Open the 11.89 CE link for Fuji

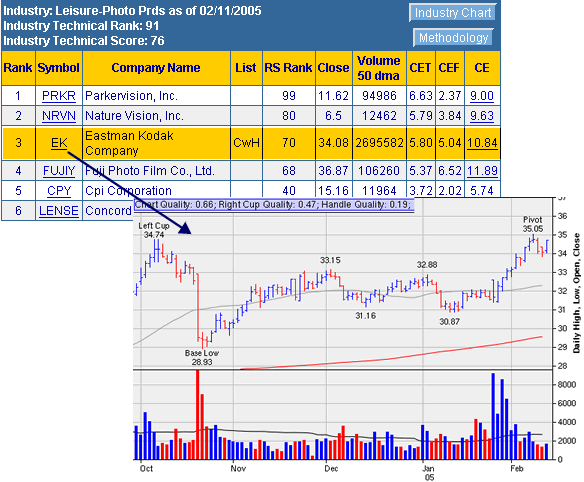(x=482, y=171)
